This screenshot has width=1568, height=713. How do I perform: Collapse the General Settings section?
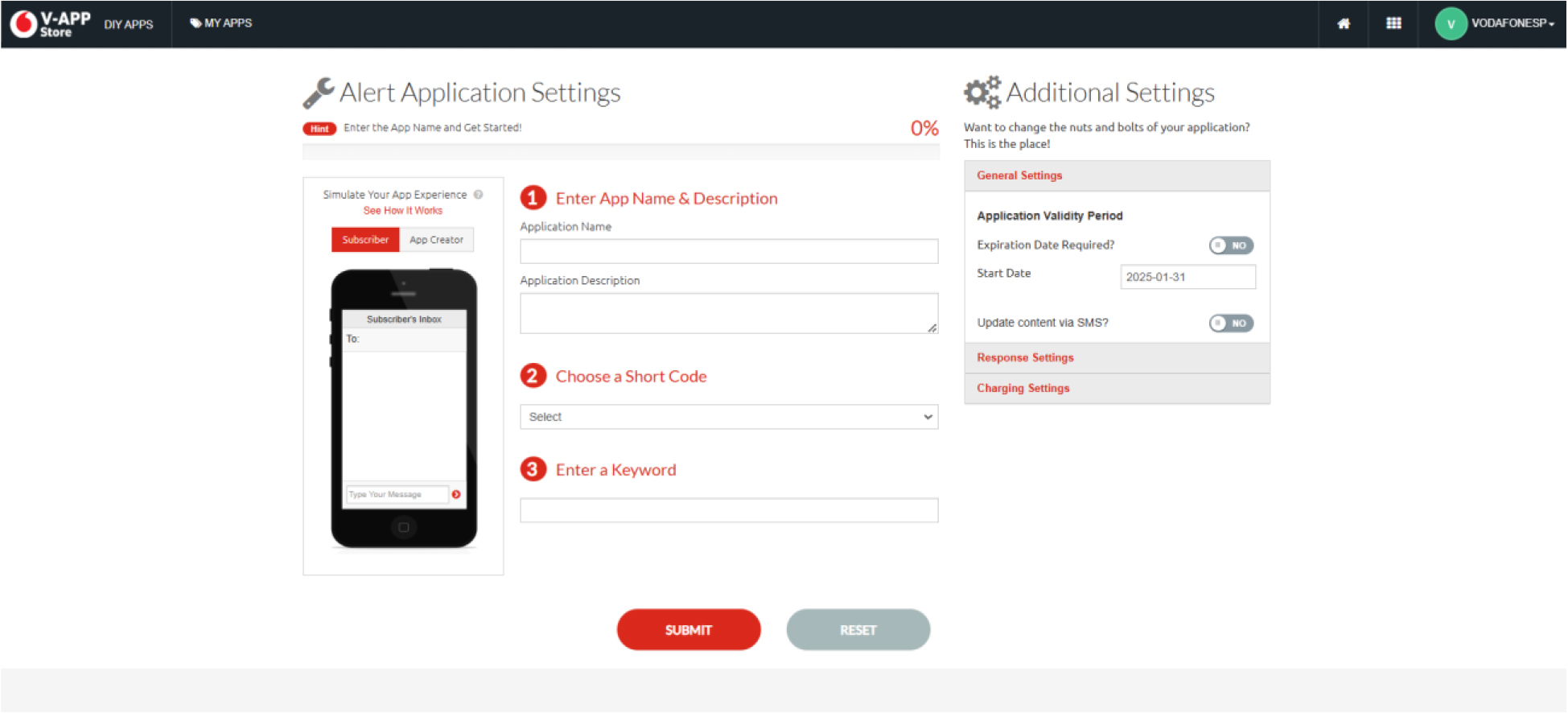pos(1117,175)
